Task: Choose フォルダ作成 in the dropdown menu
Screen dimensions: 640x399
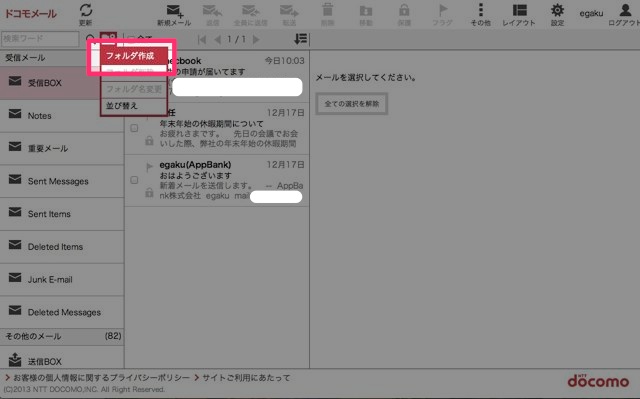Action: (x=134, y=55)
